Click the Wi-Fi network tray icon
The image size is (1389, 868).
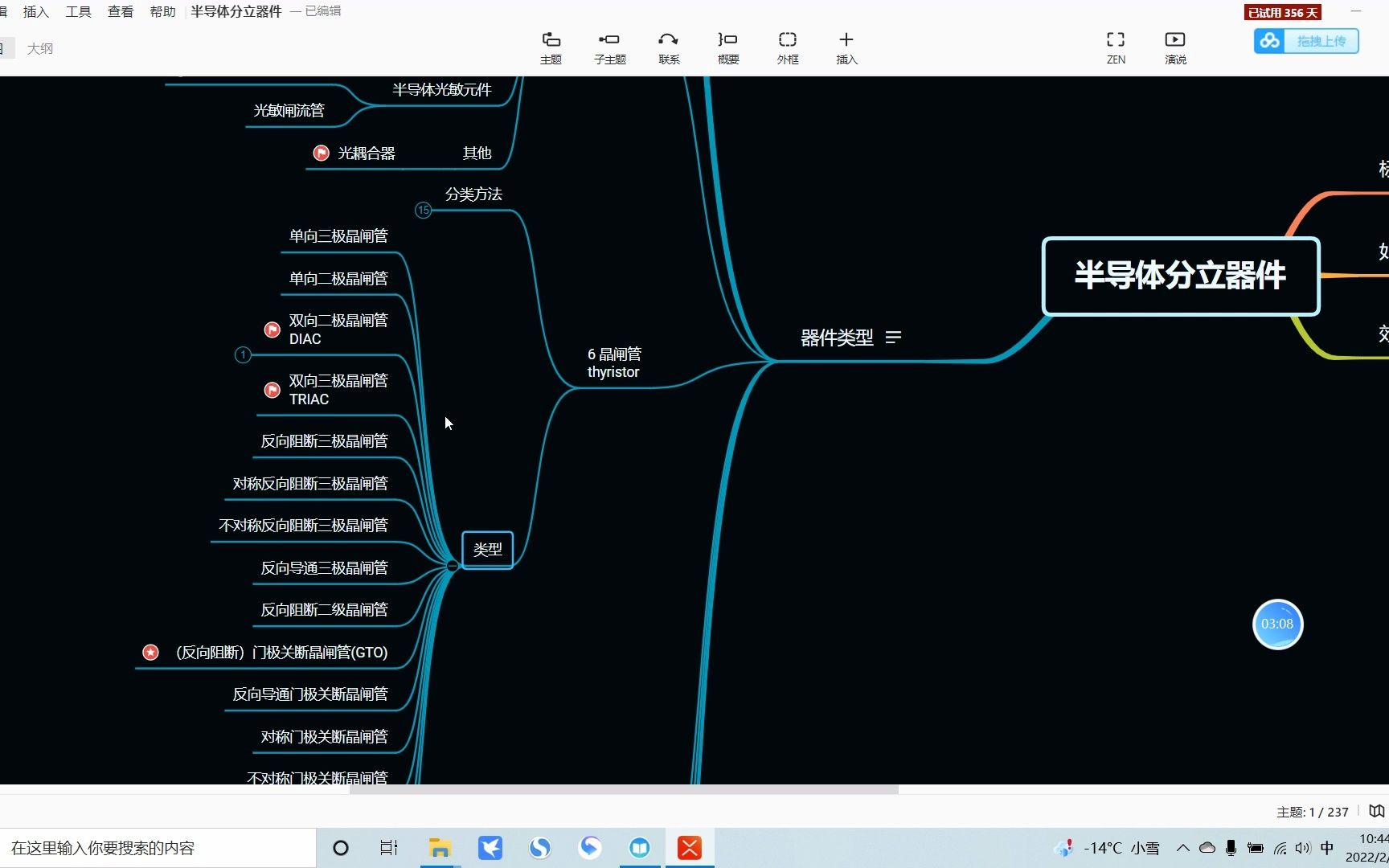pos(1280,848)
